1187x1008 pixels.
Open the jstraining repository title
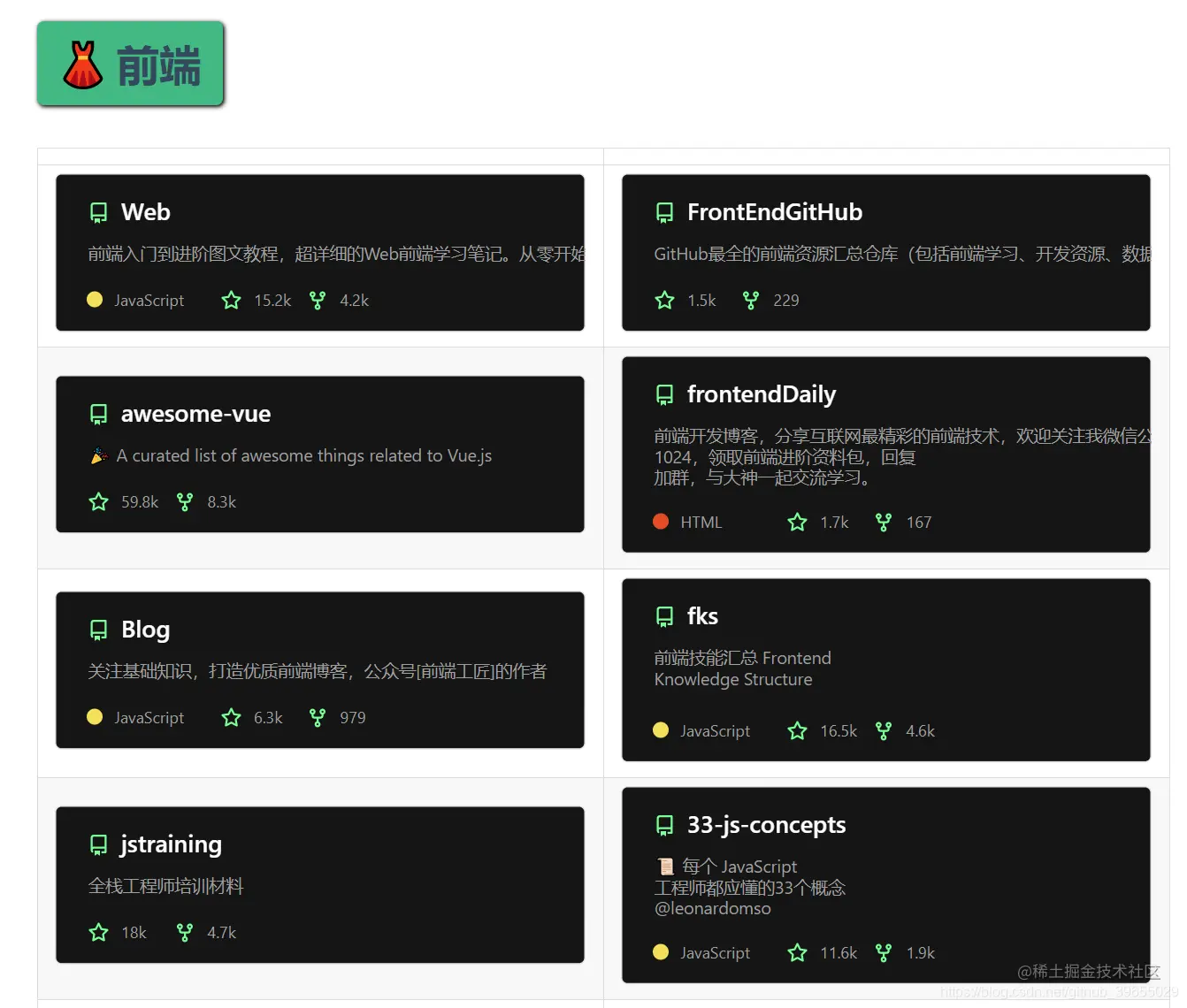(x=171, y=844)
